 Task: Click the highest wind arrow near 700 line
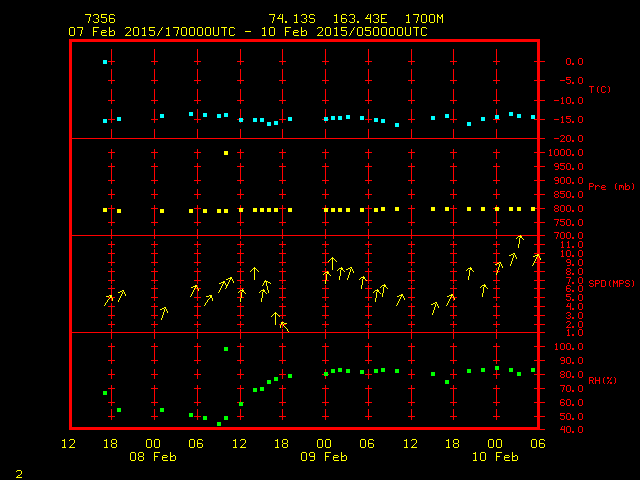coord(519,241)
